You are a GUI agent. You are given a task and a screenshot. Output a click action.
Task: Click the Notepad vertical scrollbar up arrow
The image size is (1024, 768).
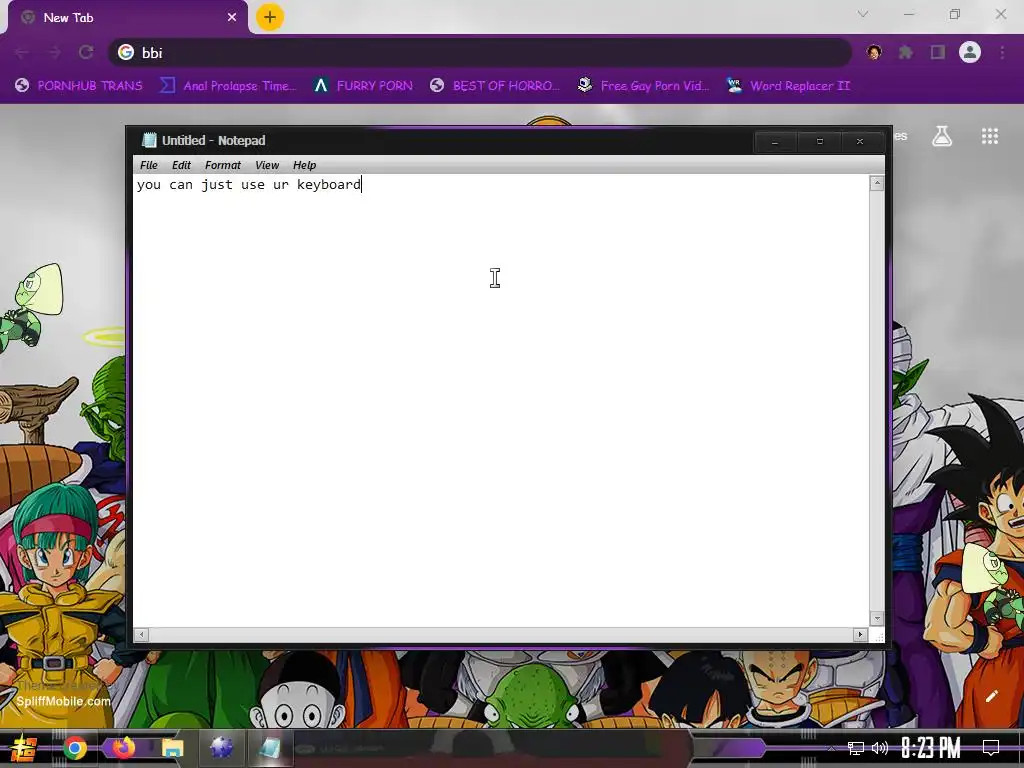[x=877, y=184]
